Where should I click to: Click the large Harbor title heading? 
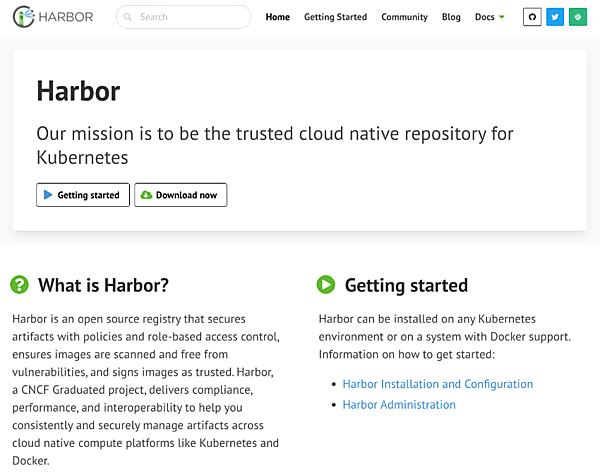click(x=78, y=91)
